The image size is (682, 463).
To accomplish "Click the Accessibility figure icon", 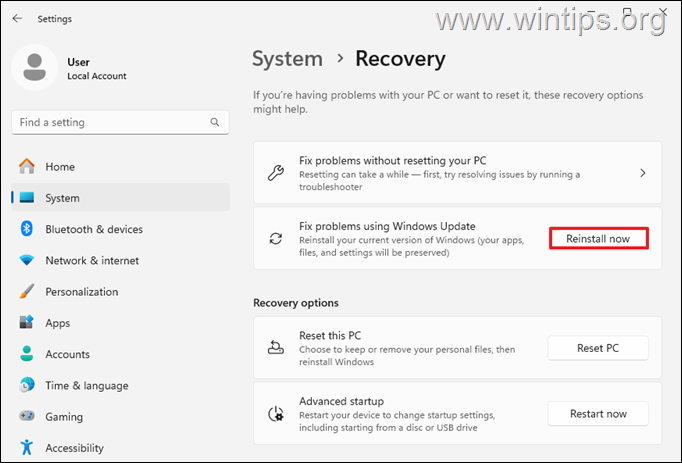I will pyautogui.click(x=27, y=447).
